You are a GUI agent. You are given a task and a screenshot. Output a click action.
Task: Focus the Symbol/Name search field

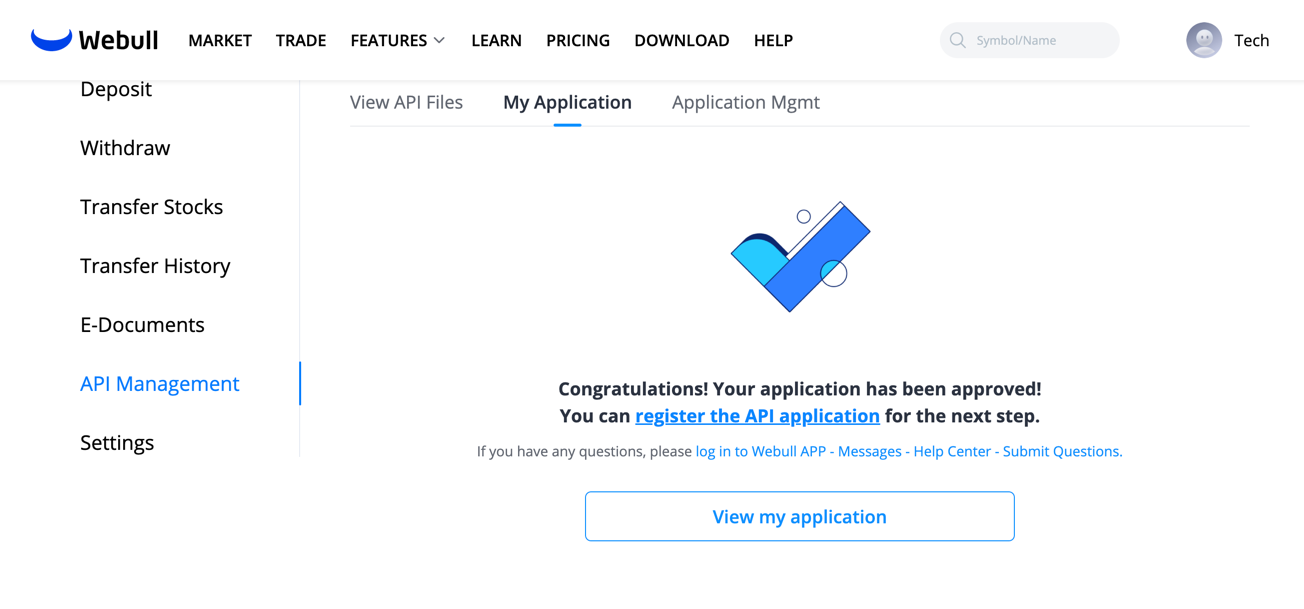[1040, 40]
